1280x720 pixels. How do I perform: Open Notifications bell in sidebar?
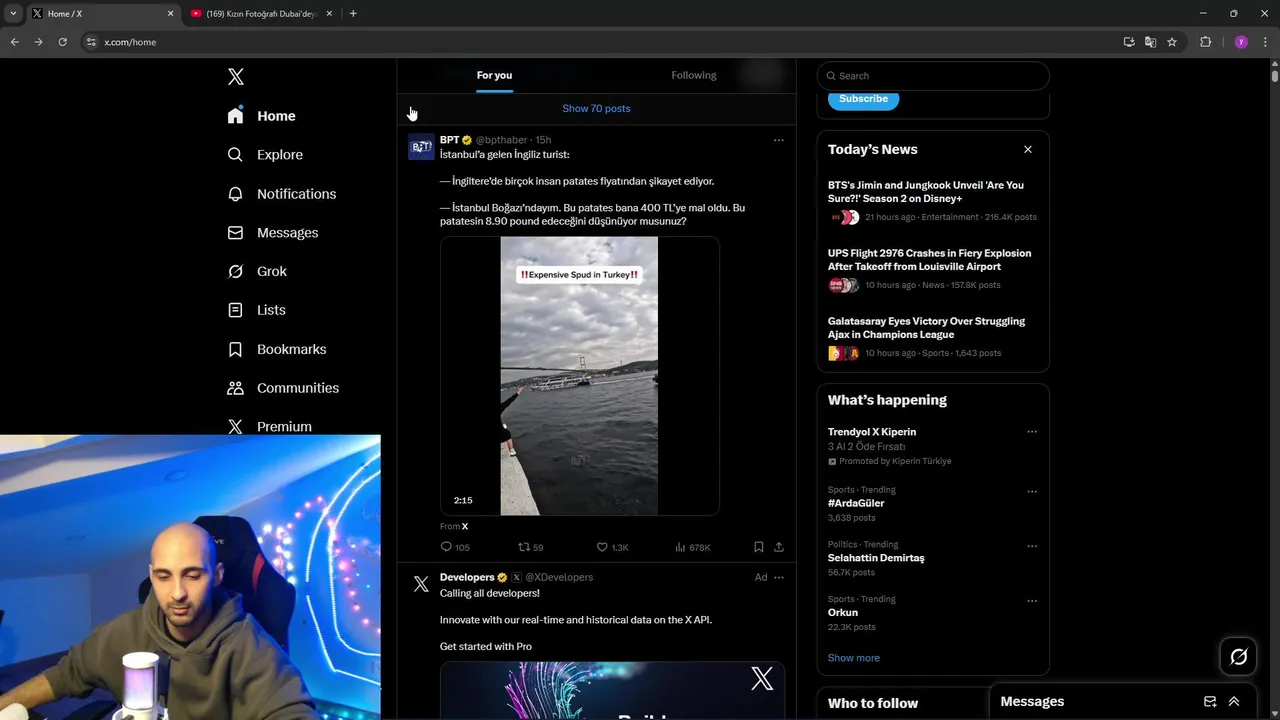click(235, 194)
